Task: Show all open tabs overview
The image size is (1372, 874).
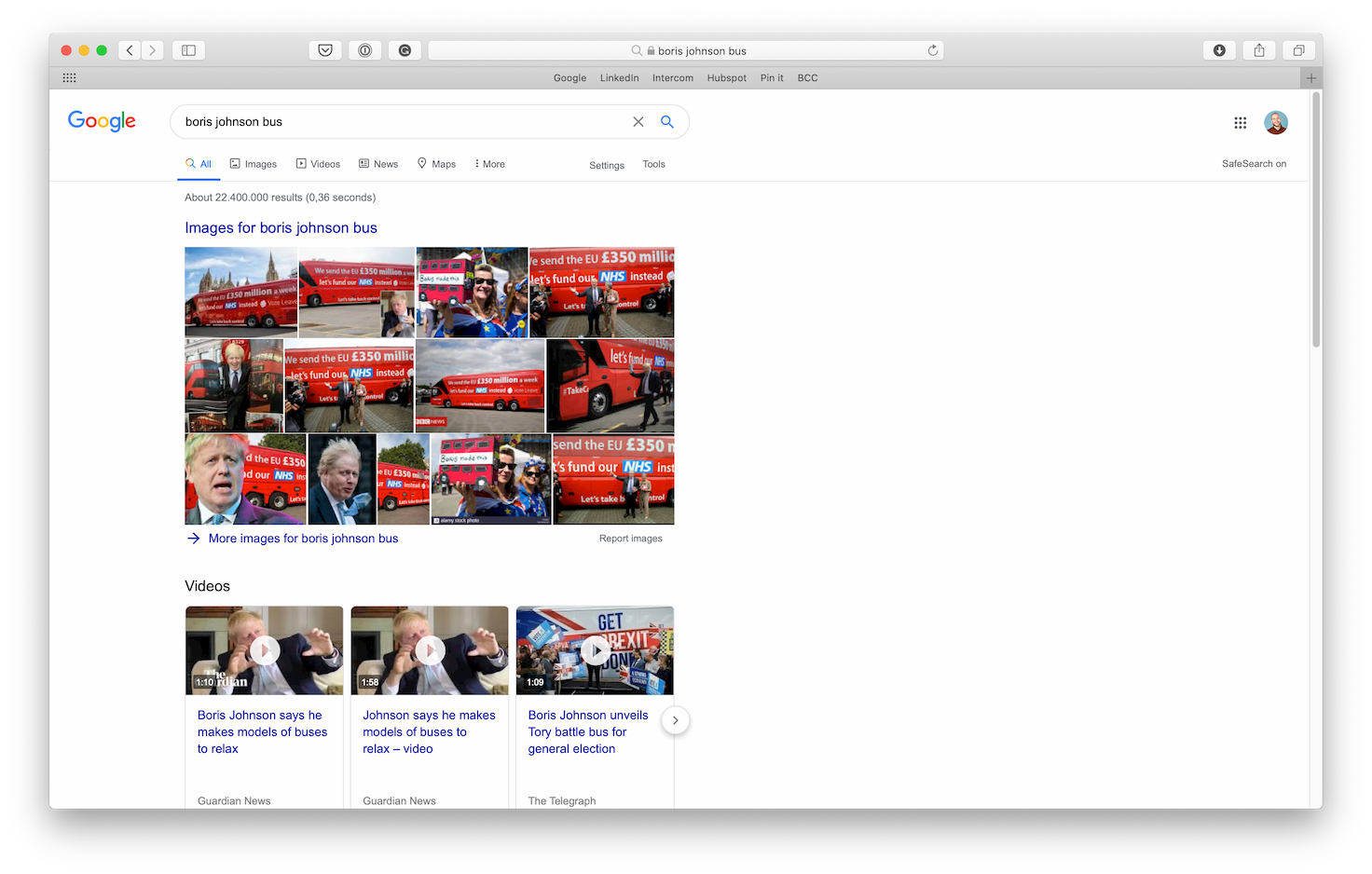Action: (x=1298, y=49)
